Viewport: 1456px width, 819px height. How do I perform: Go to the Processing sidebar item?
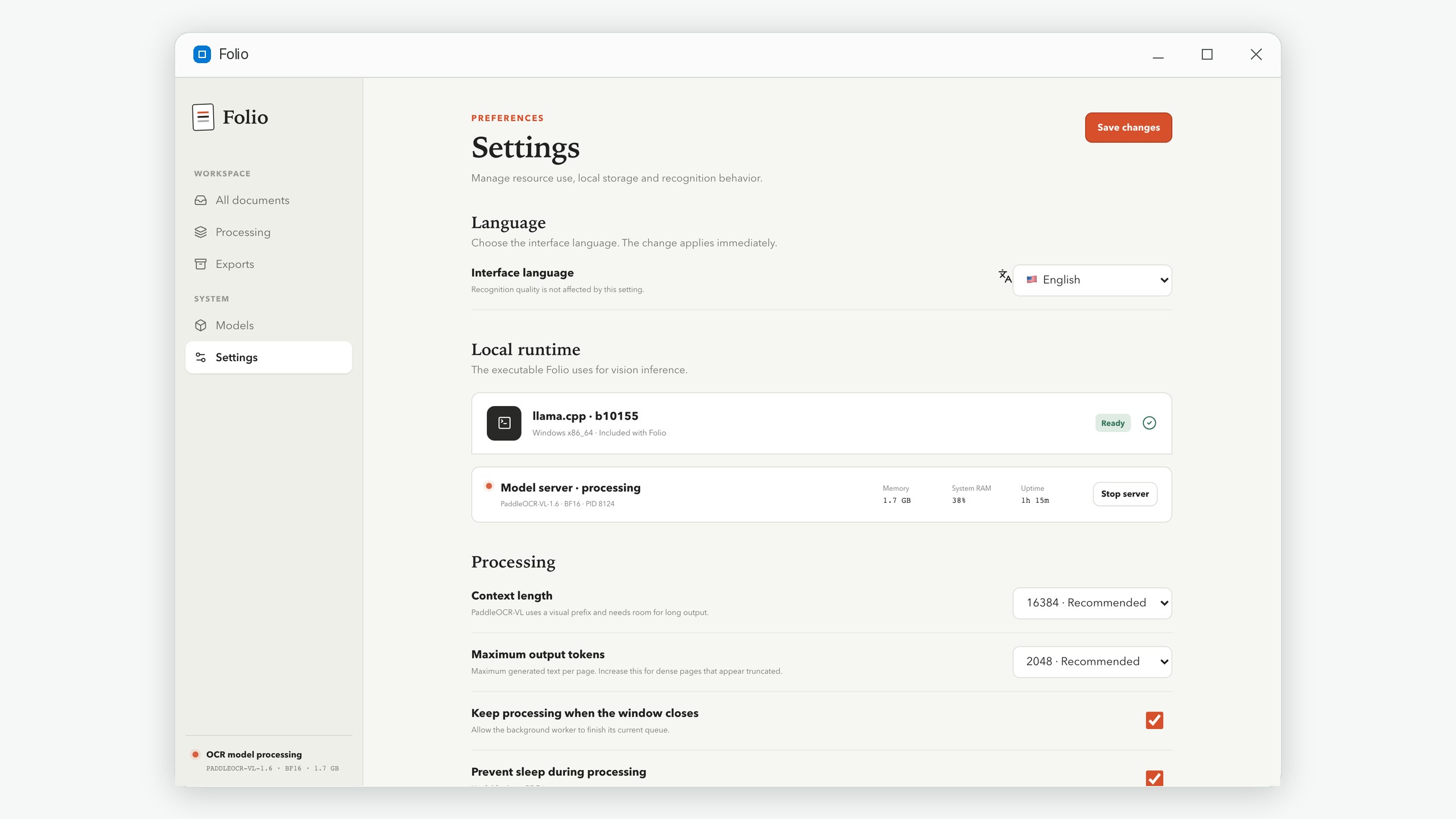point(268,232)
